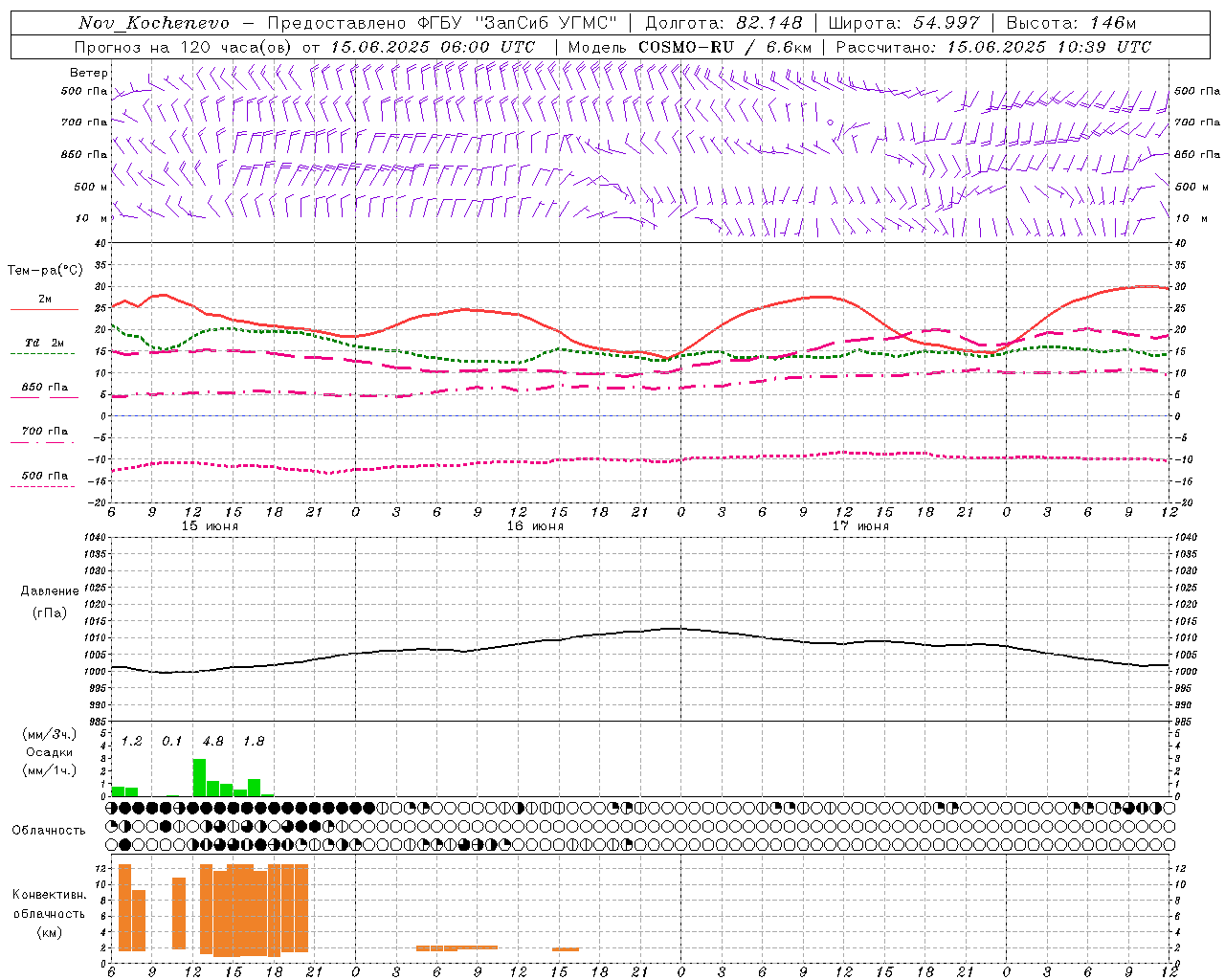The height and width of the screenshot is (980, 1225).
Task: Select forecast start time 15.06.2025 06:00 UTC
Action: pyautogui.click(x=432, y=47)
